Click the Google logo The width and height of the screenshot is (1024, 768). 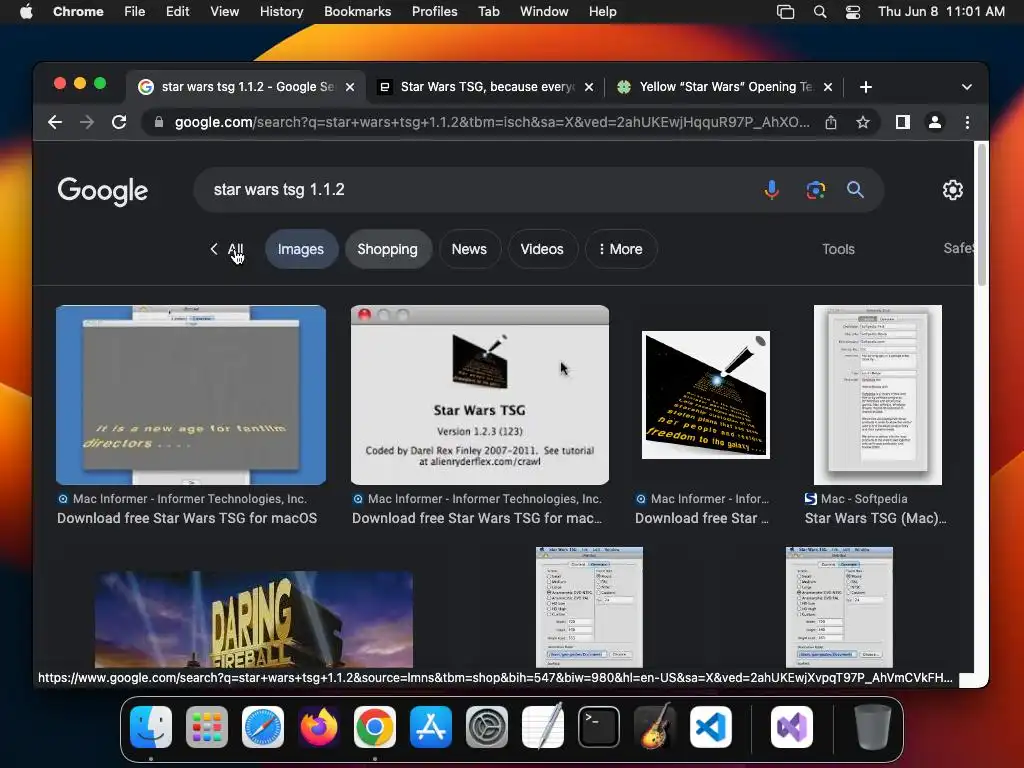103,191
